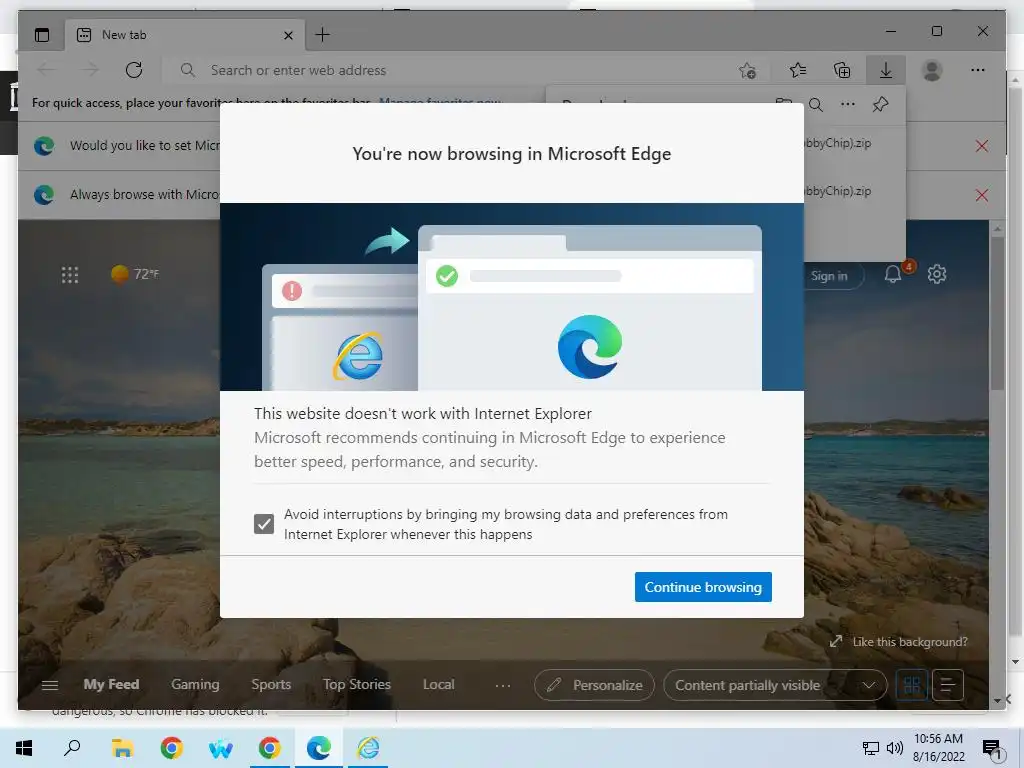The width and height of the screenshot is (1024, 768).
Task: Click the page vertical scrollbar
Action: (997, 313)
